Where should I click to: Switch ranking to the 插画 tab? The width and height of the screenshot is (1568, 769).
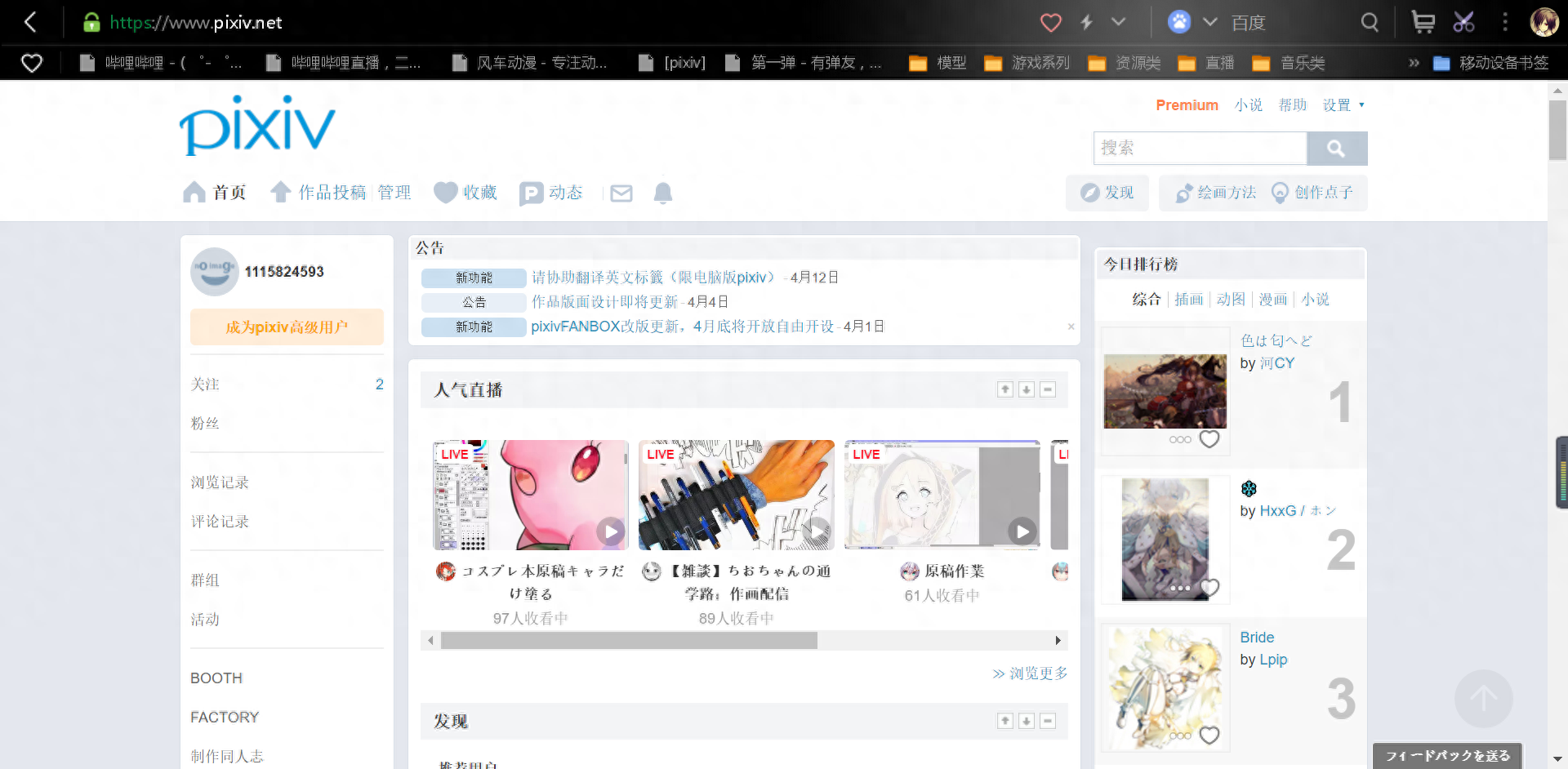pos(1188,300)
